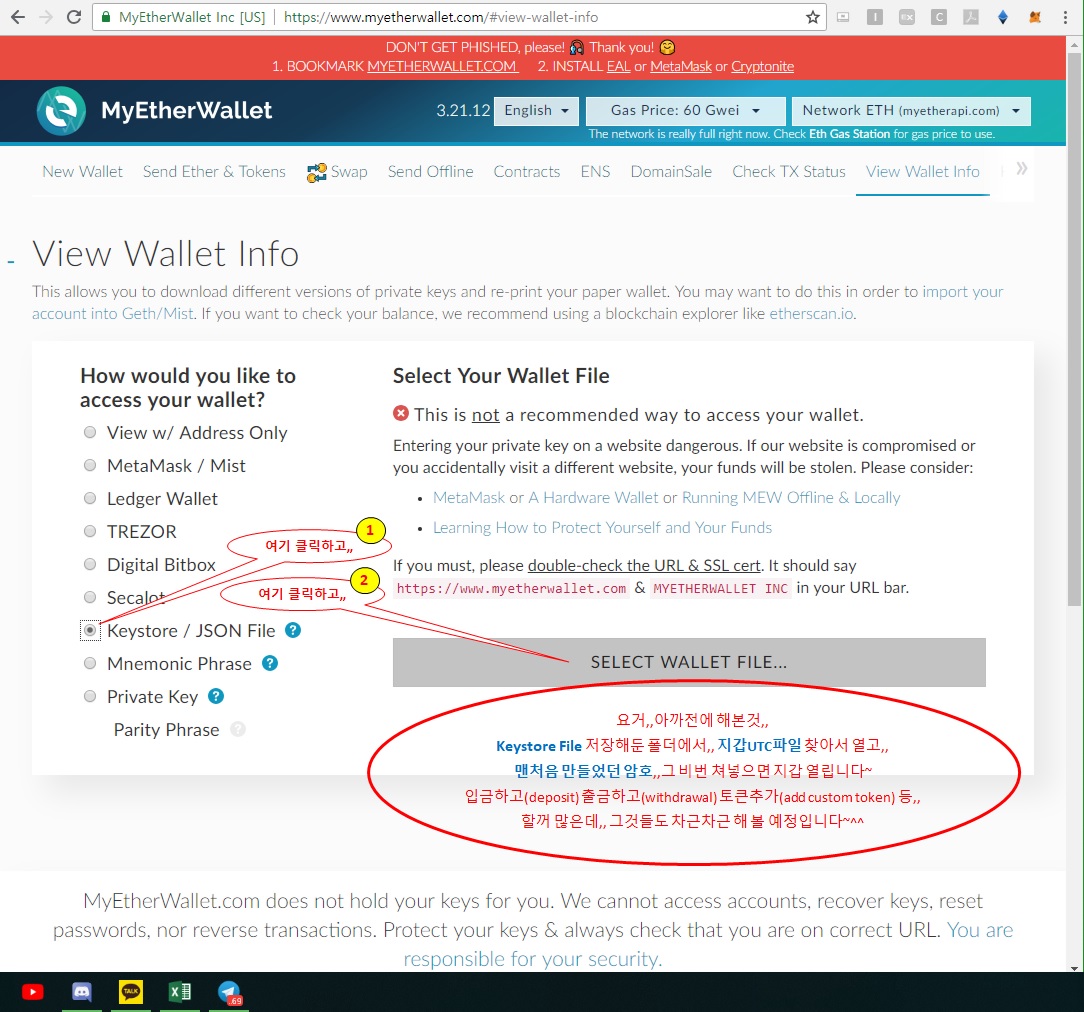
Task: Select View w/ Address Only option
Action: (90, 433)
